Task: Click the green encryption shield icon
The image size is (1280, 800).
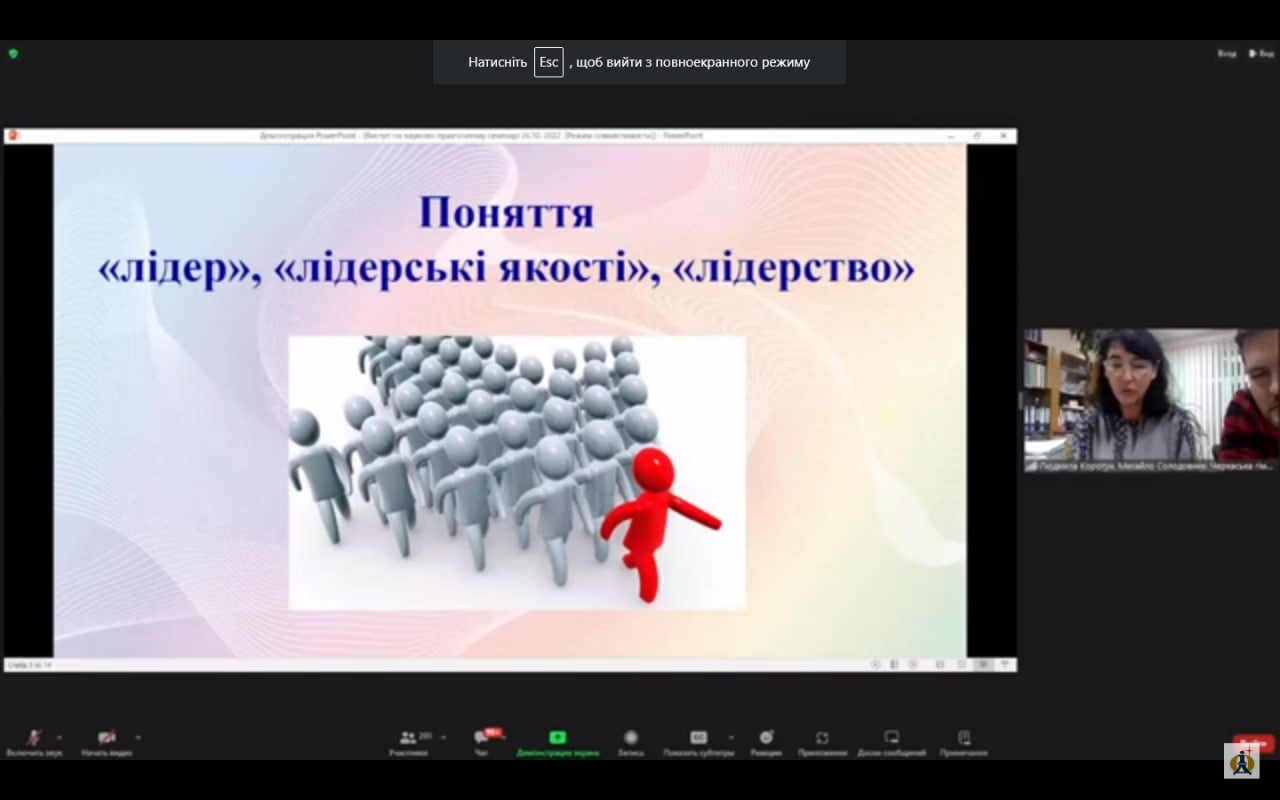Action: [x=13, y=54]
